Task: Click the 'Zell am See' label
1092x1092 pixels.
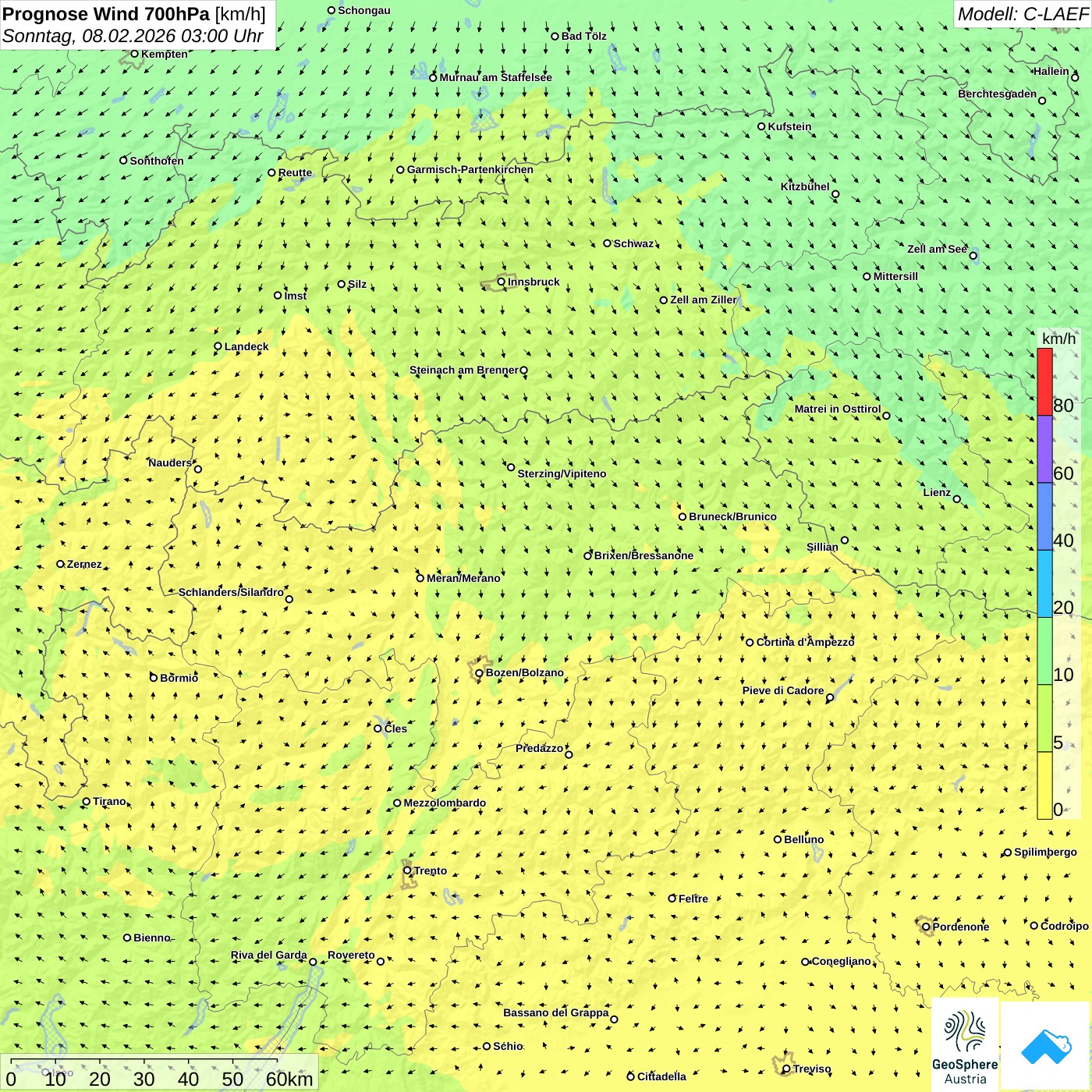Action: 937,249
